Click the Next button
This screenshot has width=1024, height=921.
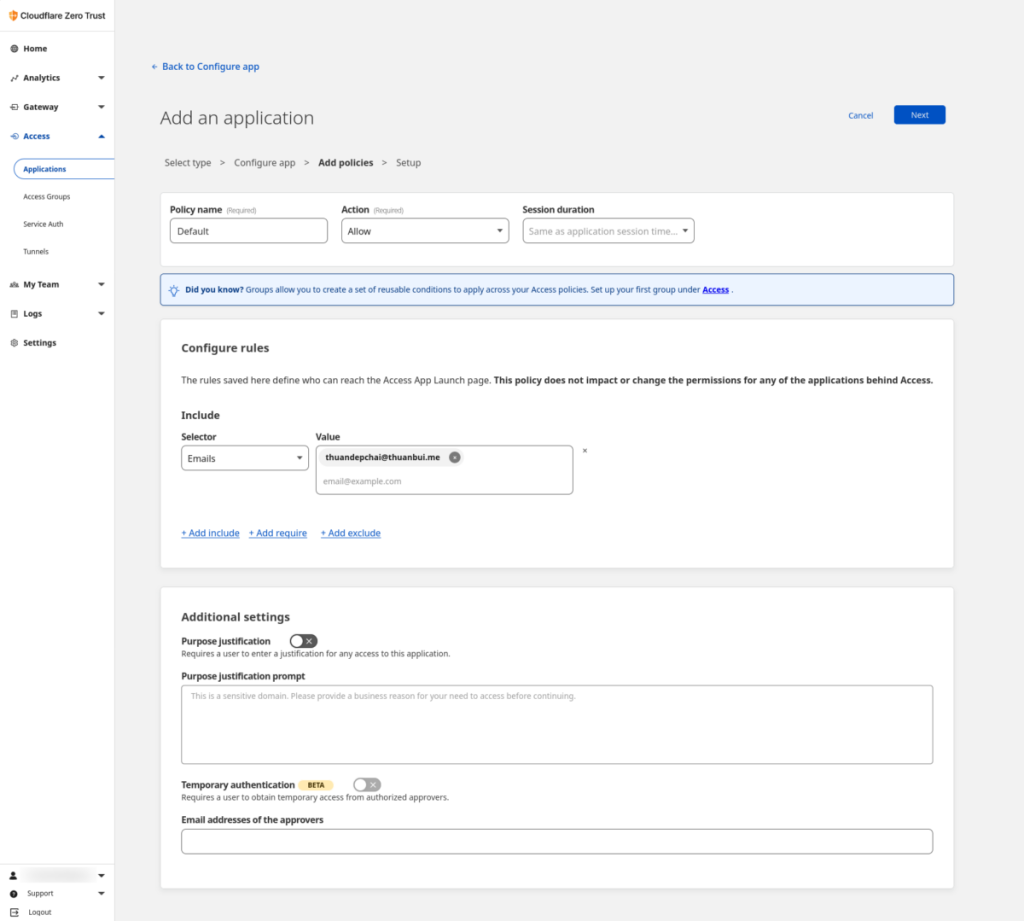(920, 115)
